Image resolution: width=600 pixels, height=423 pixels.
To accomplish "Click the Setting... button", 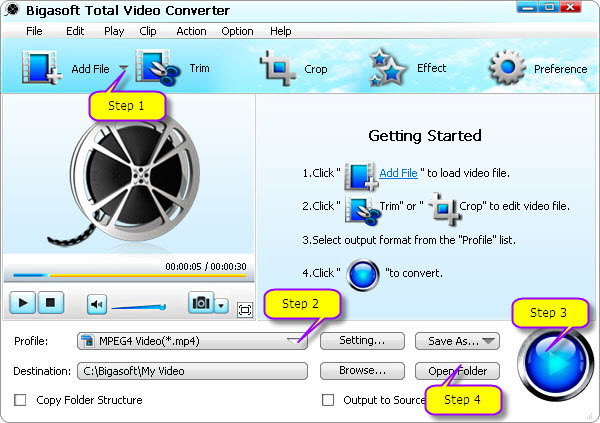I will point(362,341).
